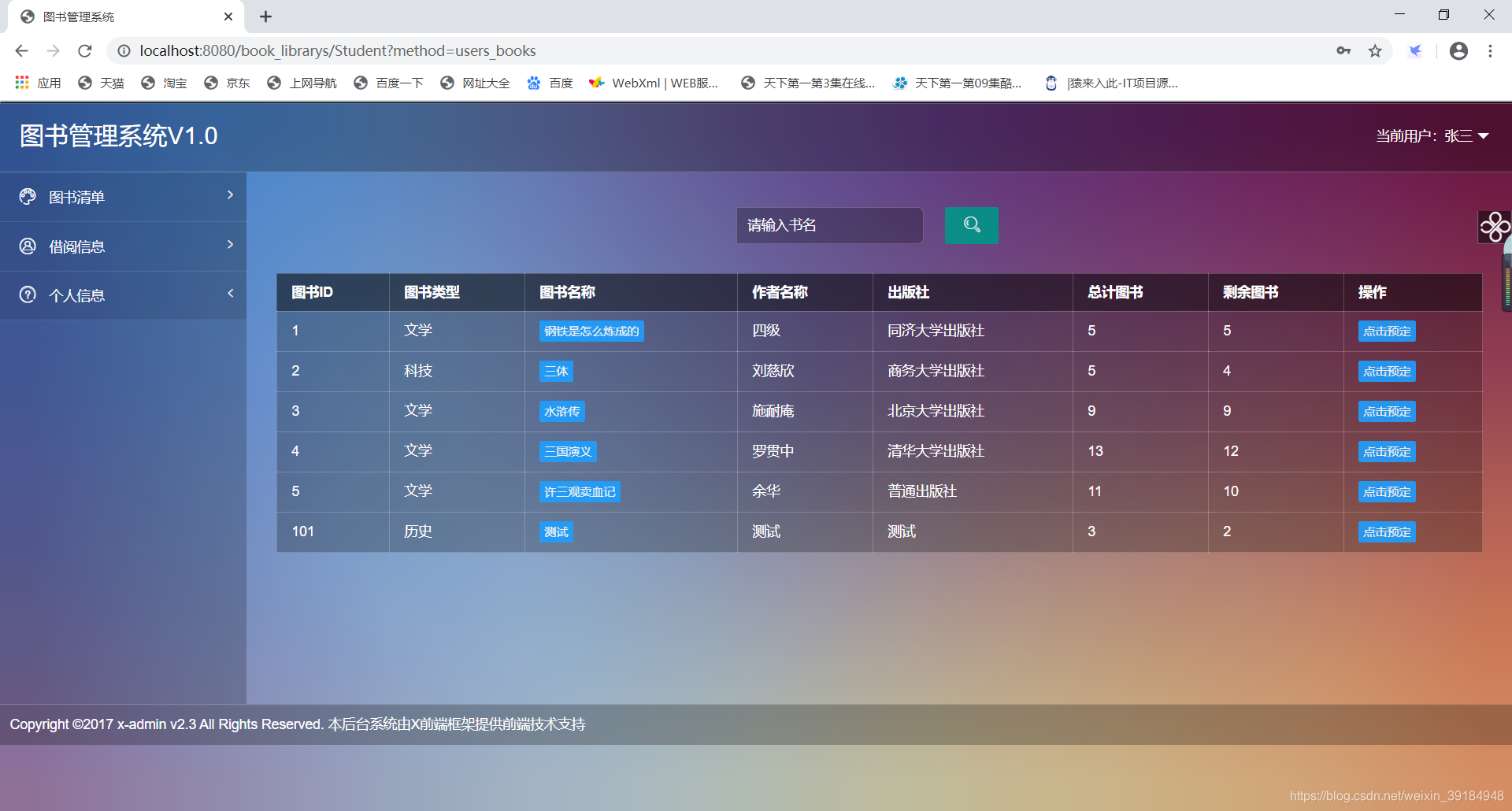Image resolution: width=1512 pixels, height=811 pixels.
Task: Click 点击预定 for 水浒传 row
Action: pos(1387,412)
